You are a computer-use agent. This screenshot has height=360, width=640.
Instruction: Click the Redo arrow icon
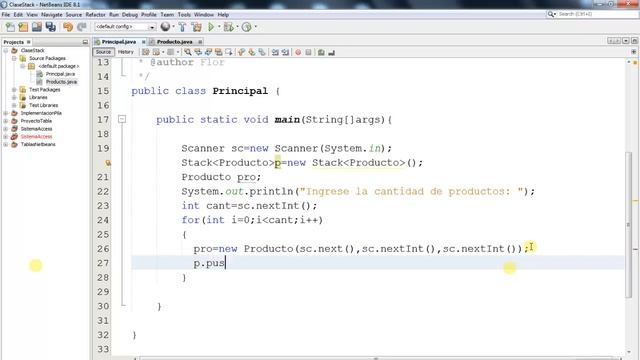coord(82,27)
